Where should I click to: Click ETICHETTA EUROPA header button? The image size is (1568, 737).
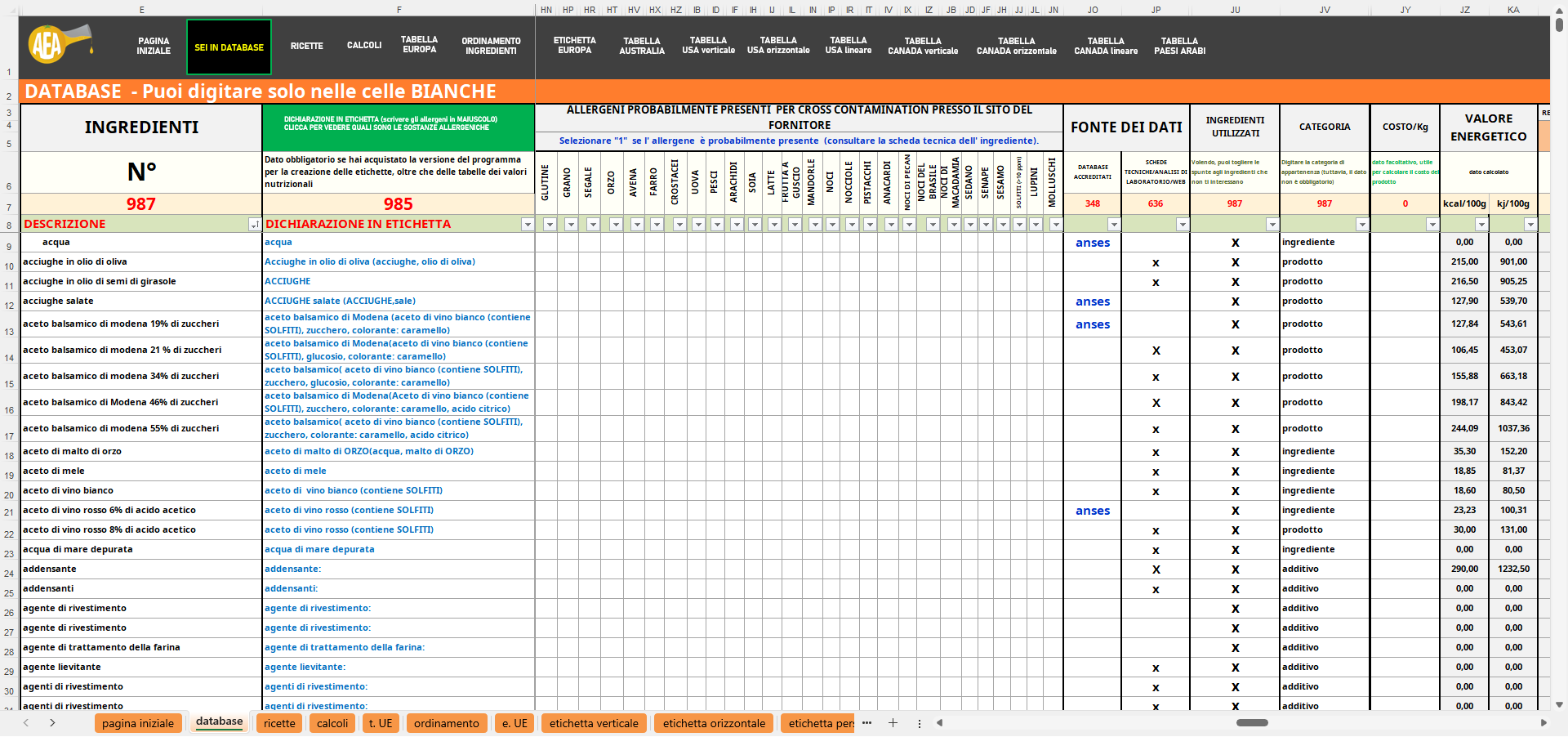click(575, 45)
